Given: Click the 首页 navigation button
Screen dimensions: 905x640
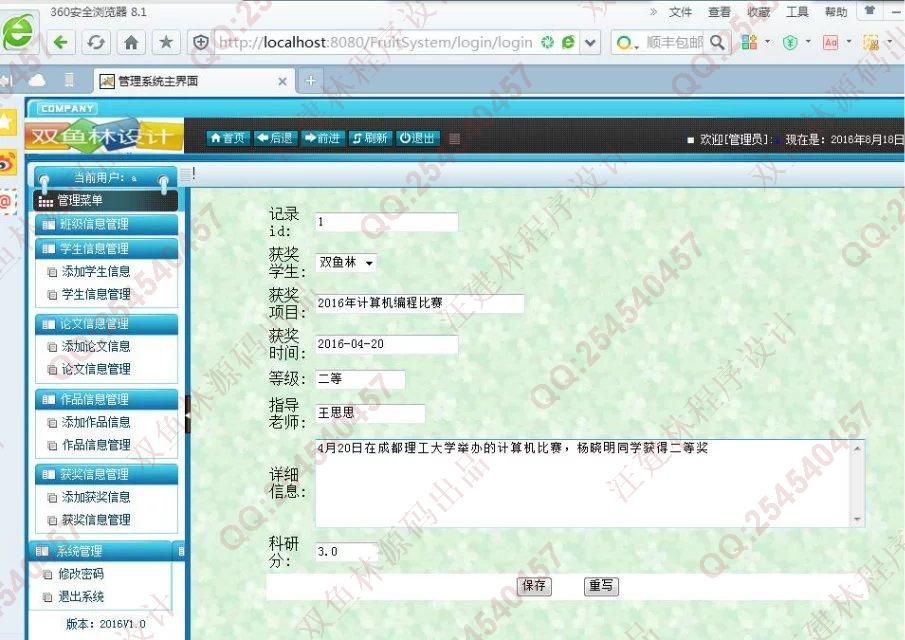Looking at the screenshot, I should (x=228, y=138).
